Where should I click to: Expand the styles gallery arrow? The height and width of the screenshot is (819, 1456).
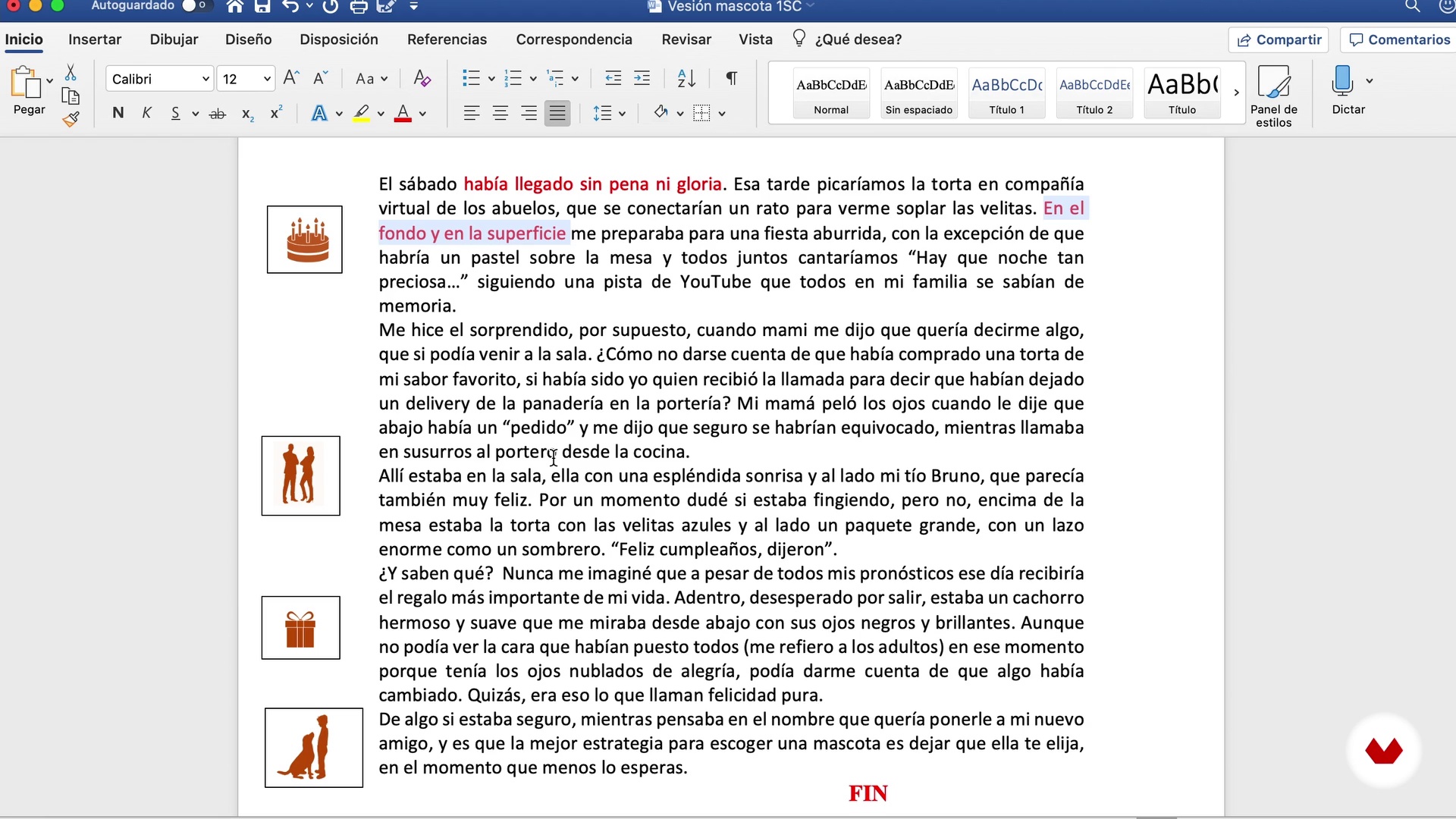tap(1236, 93)
